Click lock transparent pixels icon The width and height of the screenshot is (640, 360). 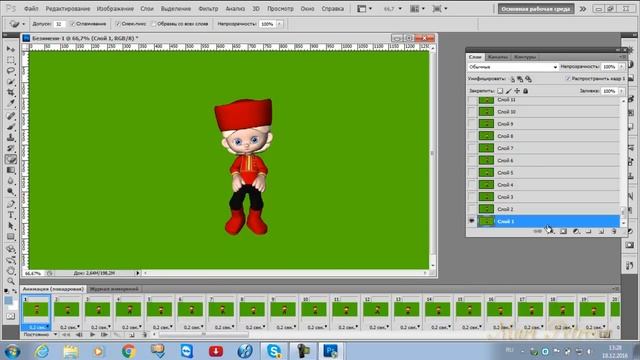click(x=500, y=91)
